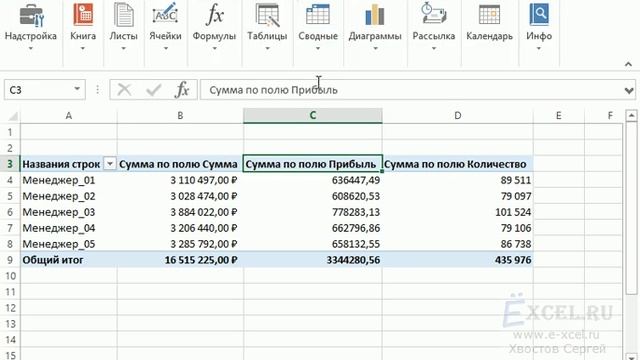The width and height of the screenshot is (640, 360).
Task: Select cell with 662796,86
Action: point(313,228)
